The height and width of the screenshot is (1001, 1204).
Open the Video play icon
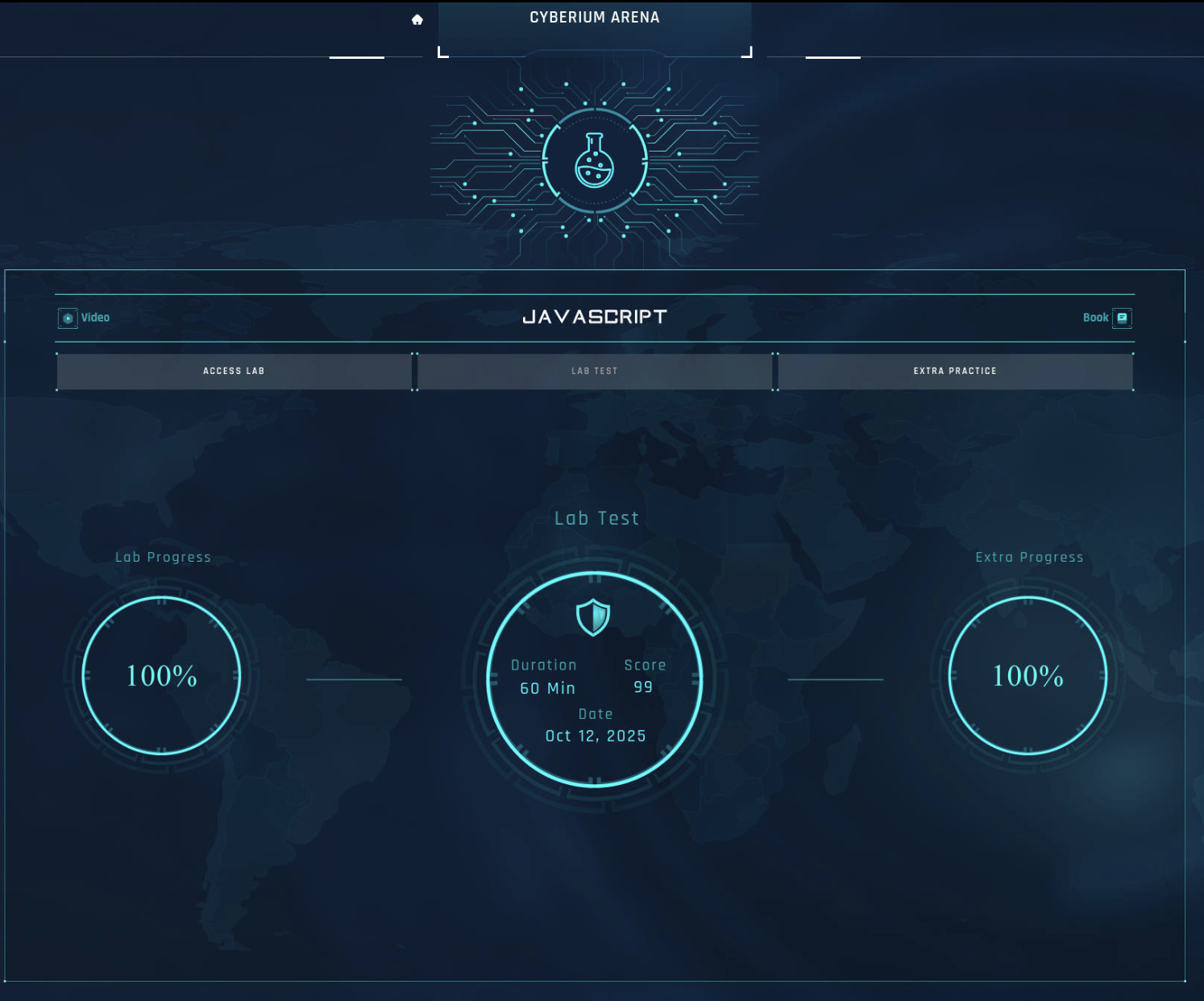coord(68,318)
